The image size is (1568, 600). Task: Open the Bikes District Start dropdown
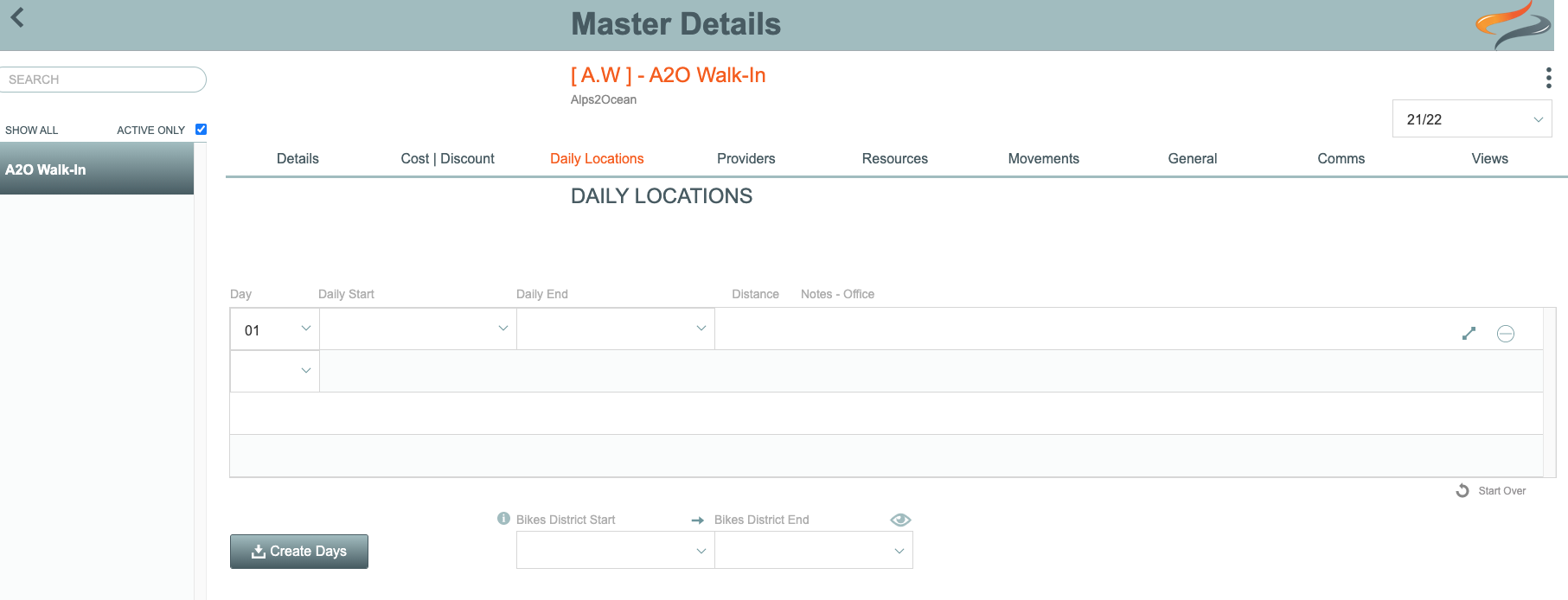tap(615, 551)
